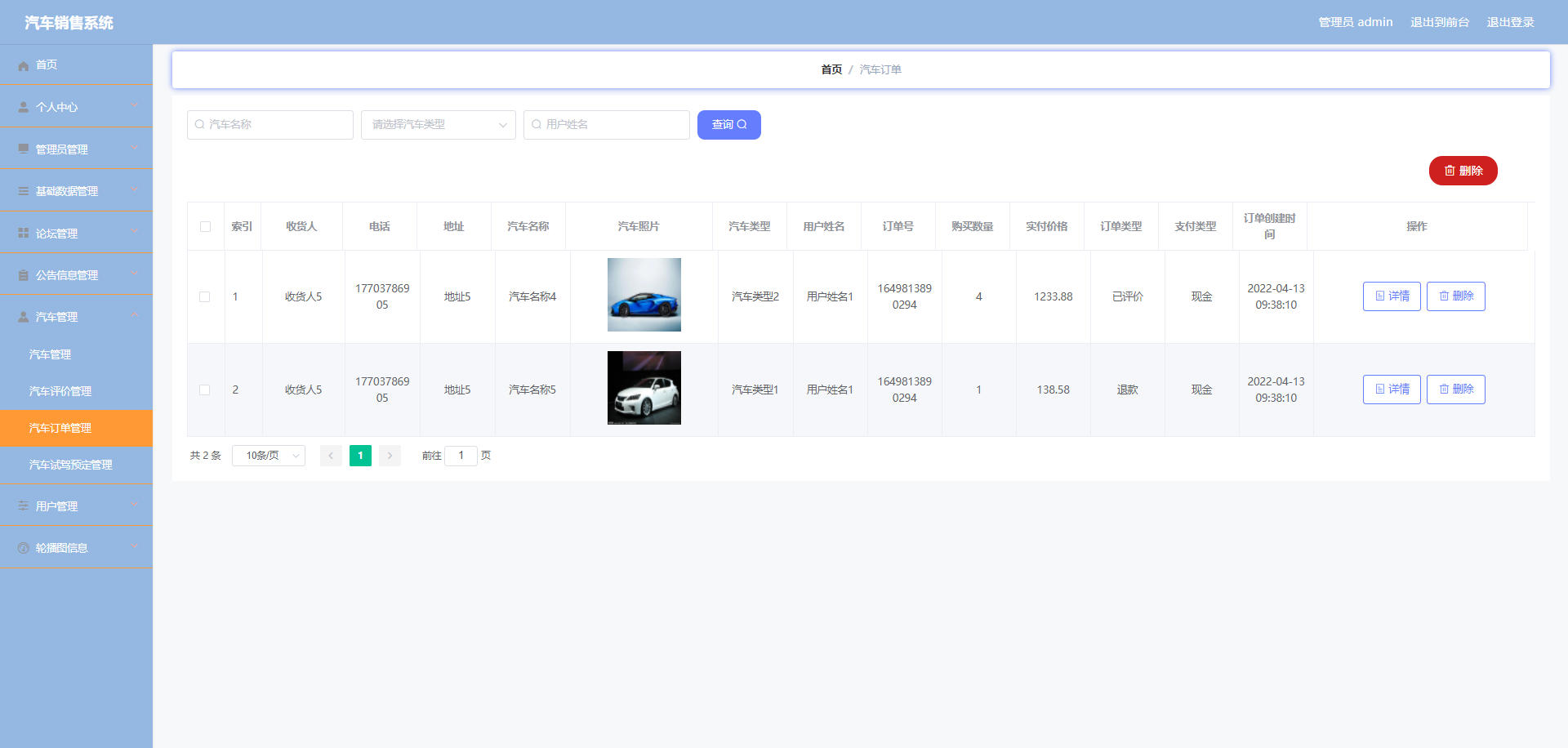Open the 请选择汽车类型 dropdown
The image size is (1568, 748).
point(438,125)
